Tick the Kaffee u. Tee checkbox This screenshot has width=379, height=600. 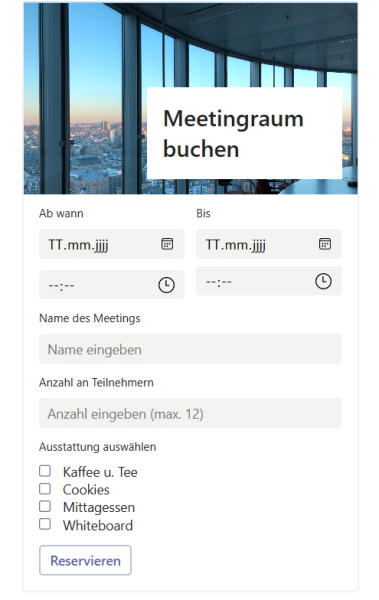45,471
